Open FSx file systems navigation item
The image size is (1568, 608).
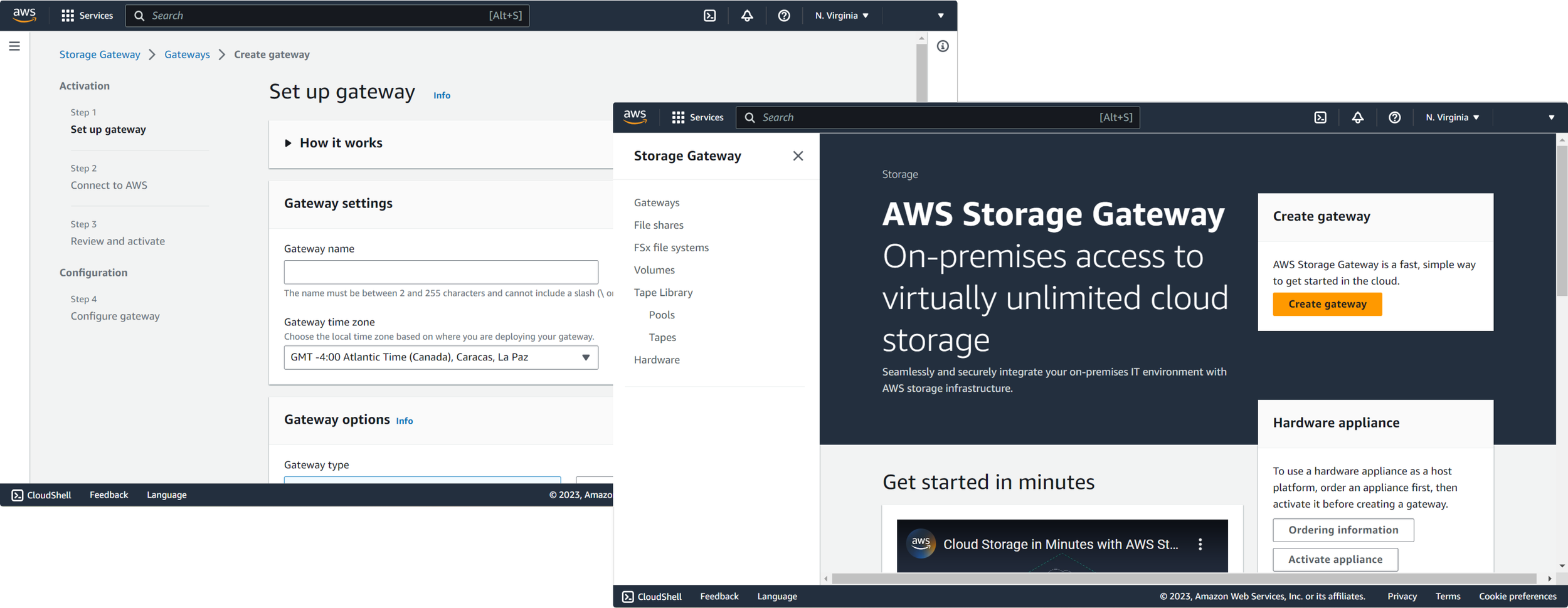pos(671,248)
